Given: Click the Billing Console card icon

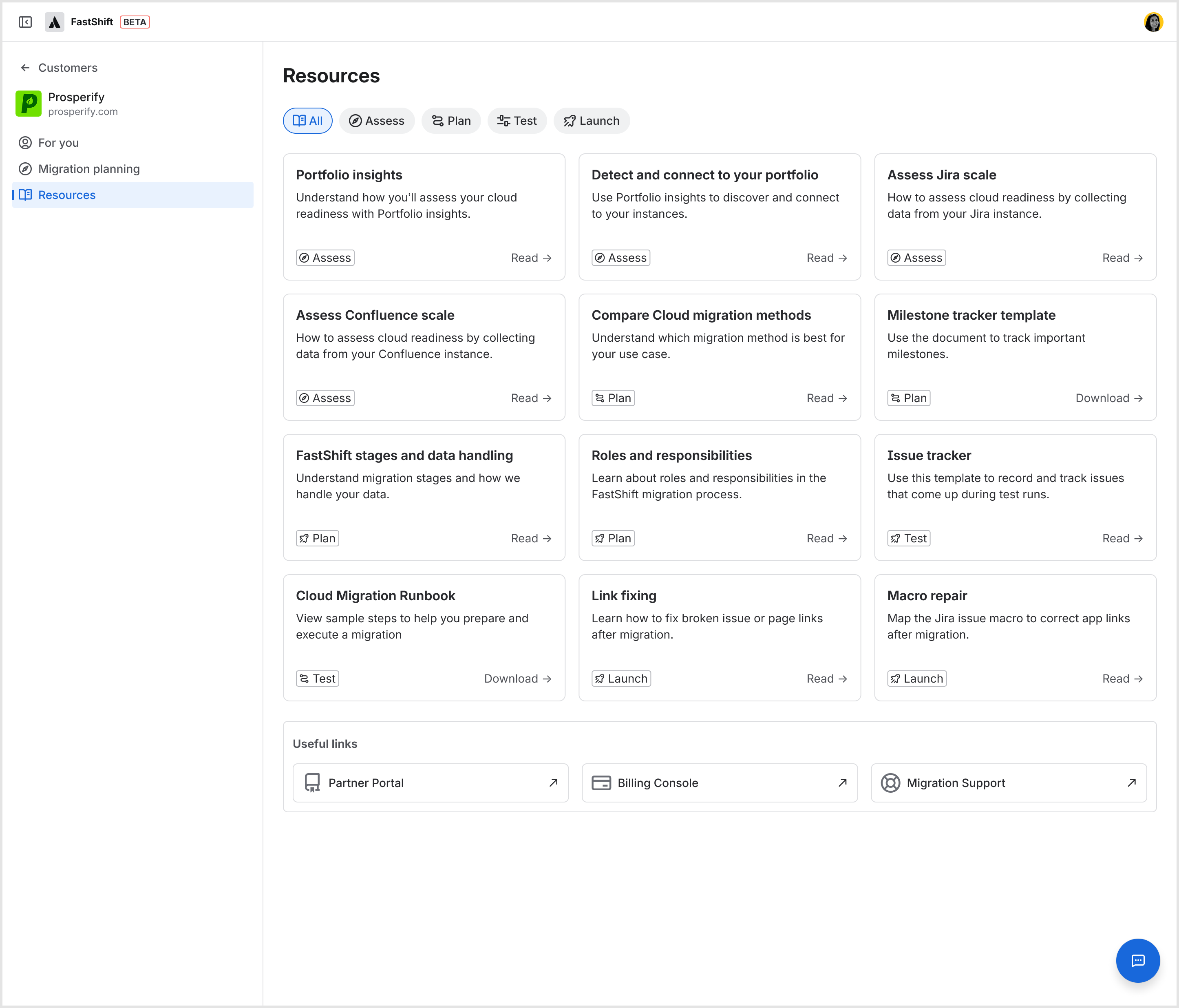Looking at the screenshot, I should [x=601, y=783].
